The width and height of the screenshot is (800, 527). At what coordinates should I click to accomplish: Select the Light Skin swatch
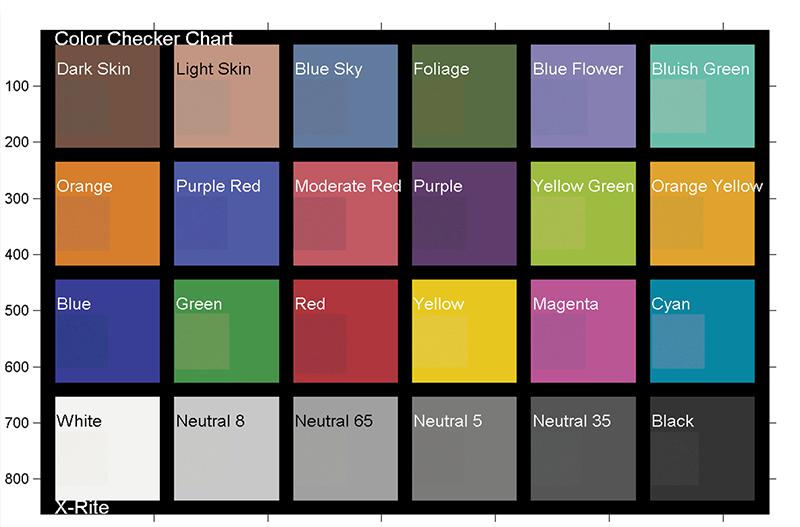(x=227, y=96)
